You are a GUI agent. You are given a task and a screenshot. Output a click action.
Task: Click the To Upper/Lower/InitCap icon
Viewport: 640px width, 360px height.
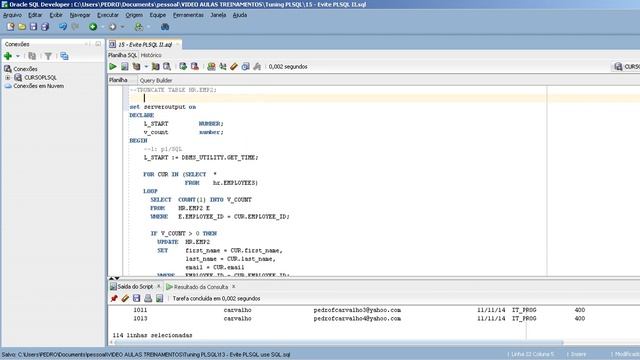(222, 67)
